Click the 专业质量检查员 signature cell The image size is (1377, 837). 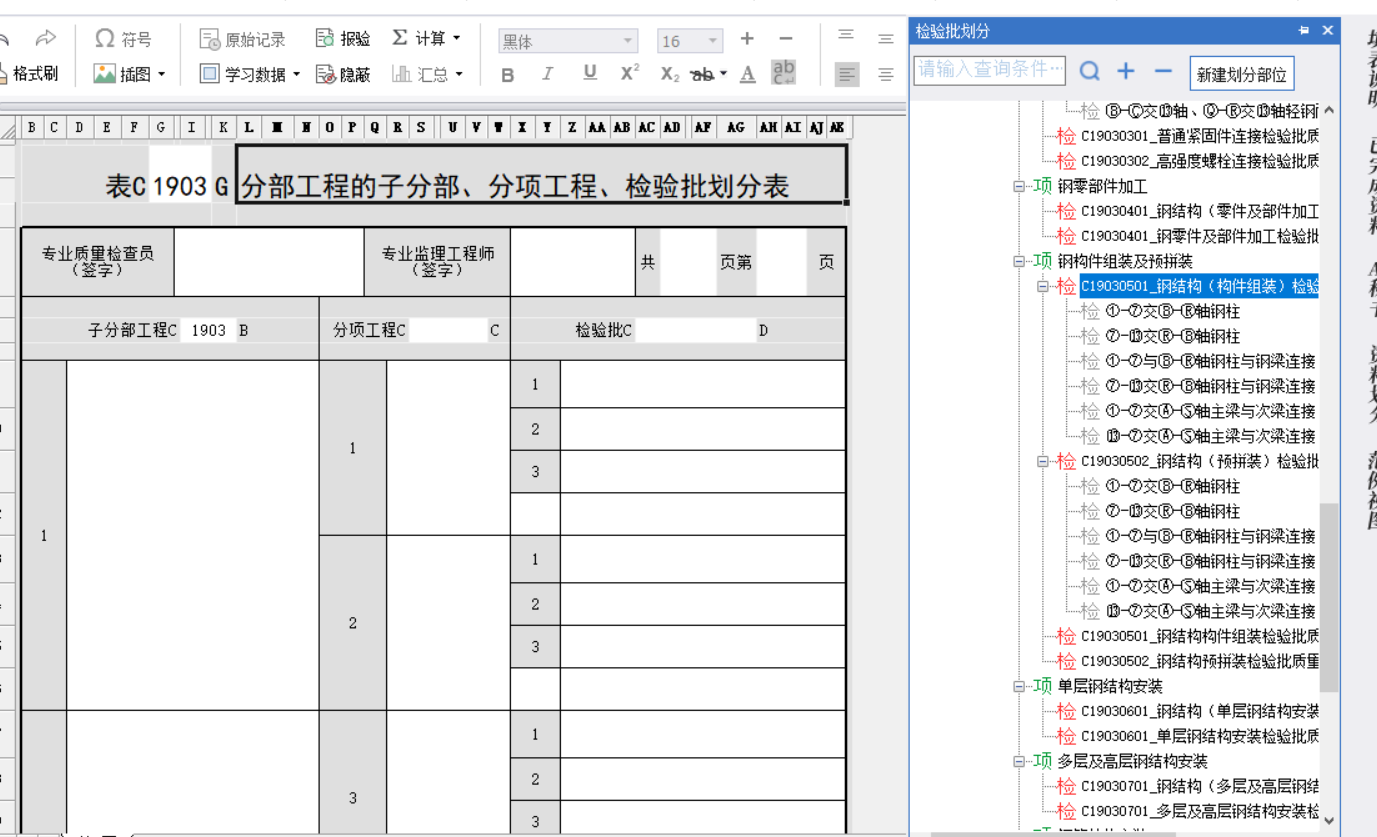(x=98, y=262)
